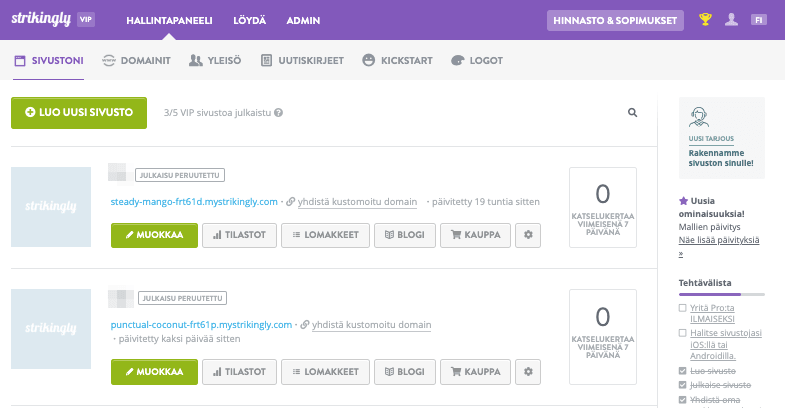Image resolution: width=785 pixels, height=408 pixels.
Task: Toggle Hallitse sivustojasi iOS:llä checkbox
Action: 682,333
